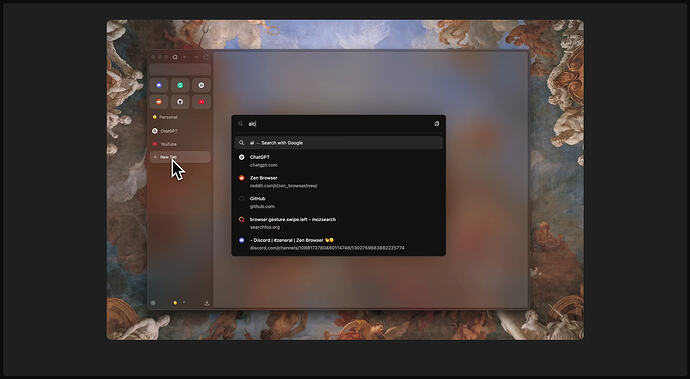Screen dimensions: 690x379
Task: Choose the GitHub github.com suggestion
Action: tap(338, 202)
